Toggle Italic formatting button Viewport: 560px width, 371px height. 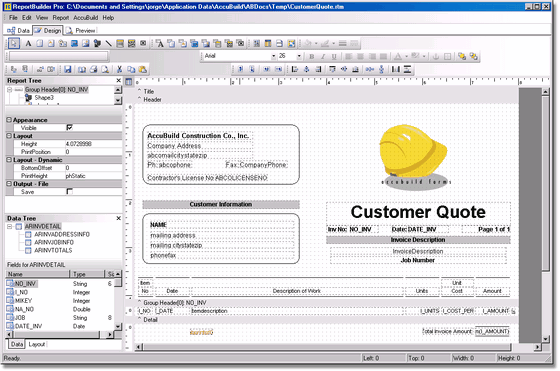click(323, 56)
